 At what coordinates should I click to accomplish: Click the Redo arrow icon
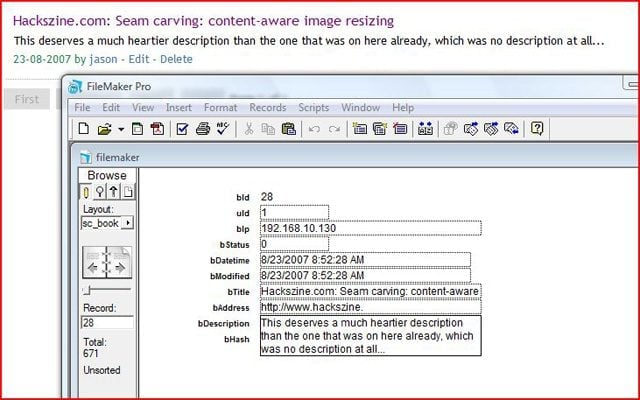tap(334, 129)
